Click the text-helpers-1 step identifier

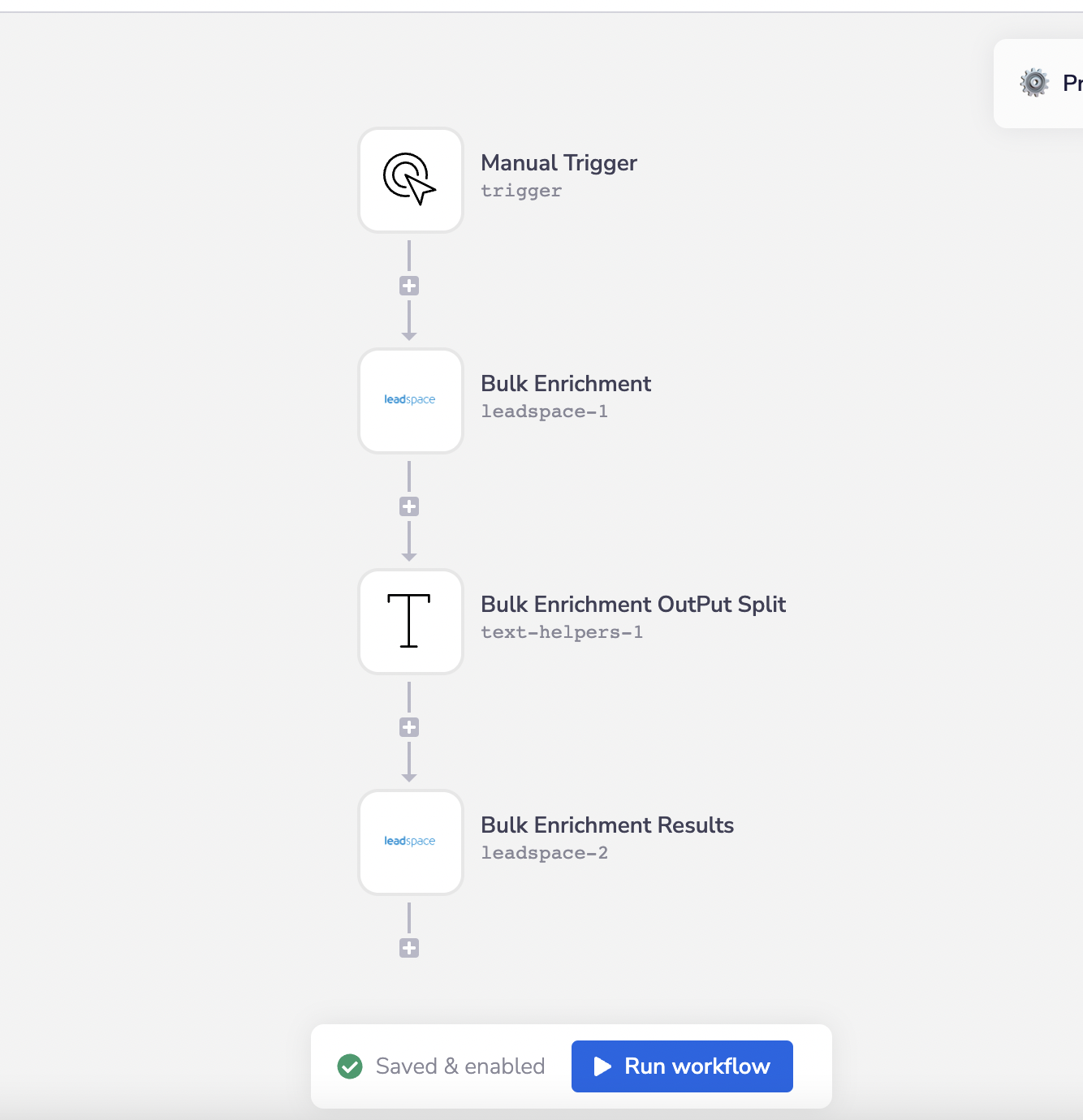[x=562, y=632]
